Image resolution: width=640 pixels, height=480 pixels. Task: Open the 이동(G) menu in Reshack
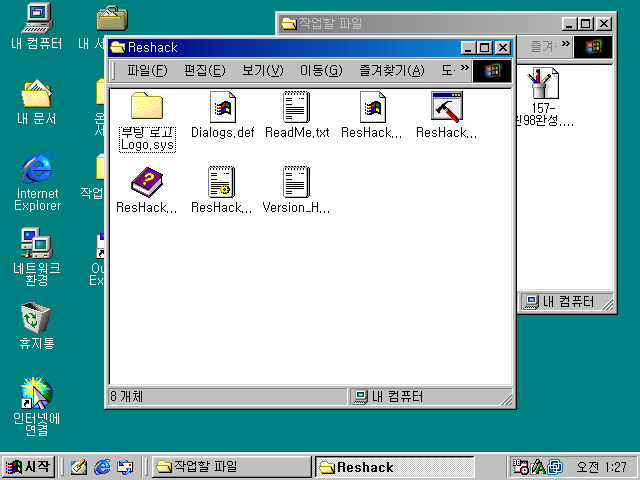pos(321,71)
